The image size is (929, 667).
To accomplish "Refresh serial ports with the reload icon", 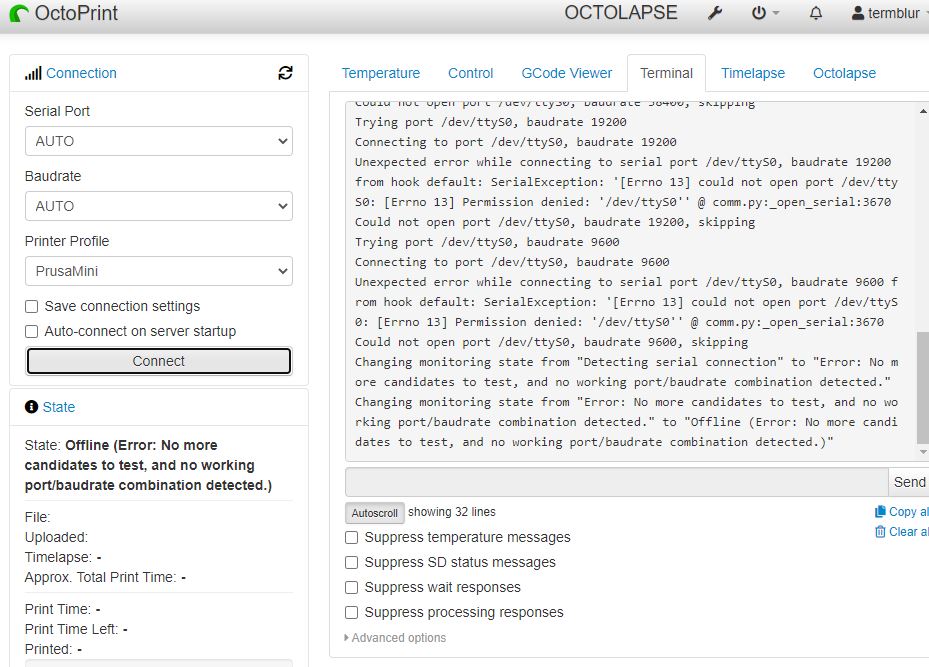I will pos(286,73).
